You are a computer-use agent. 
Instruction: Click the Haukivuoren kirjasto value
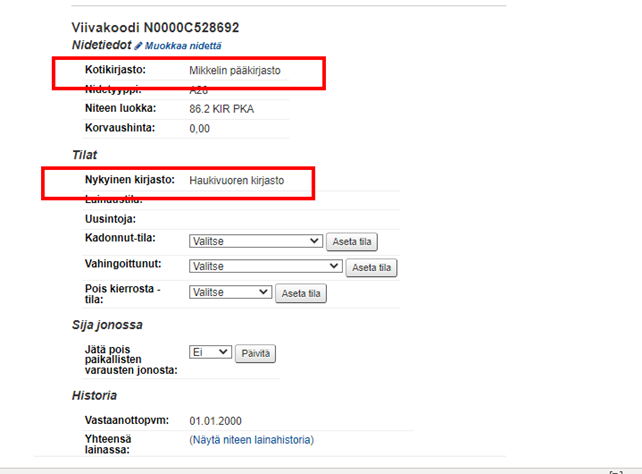coord(237,181)
